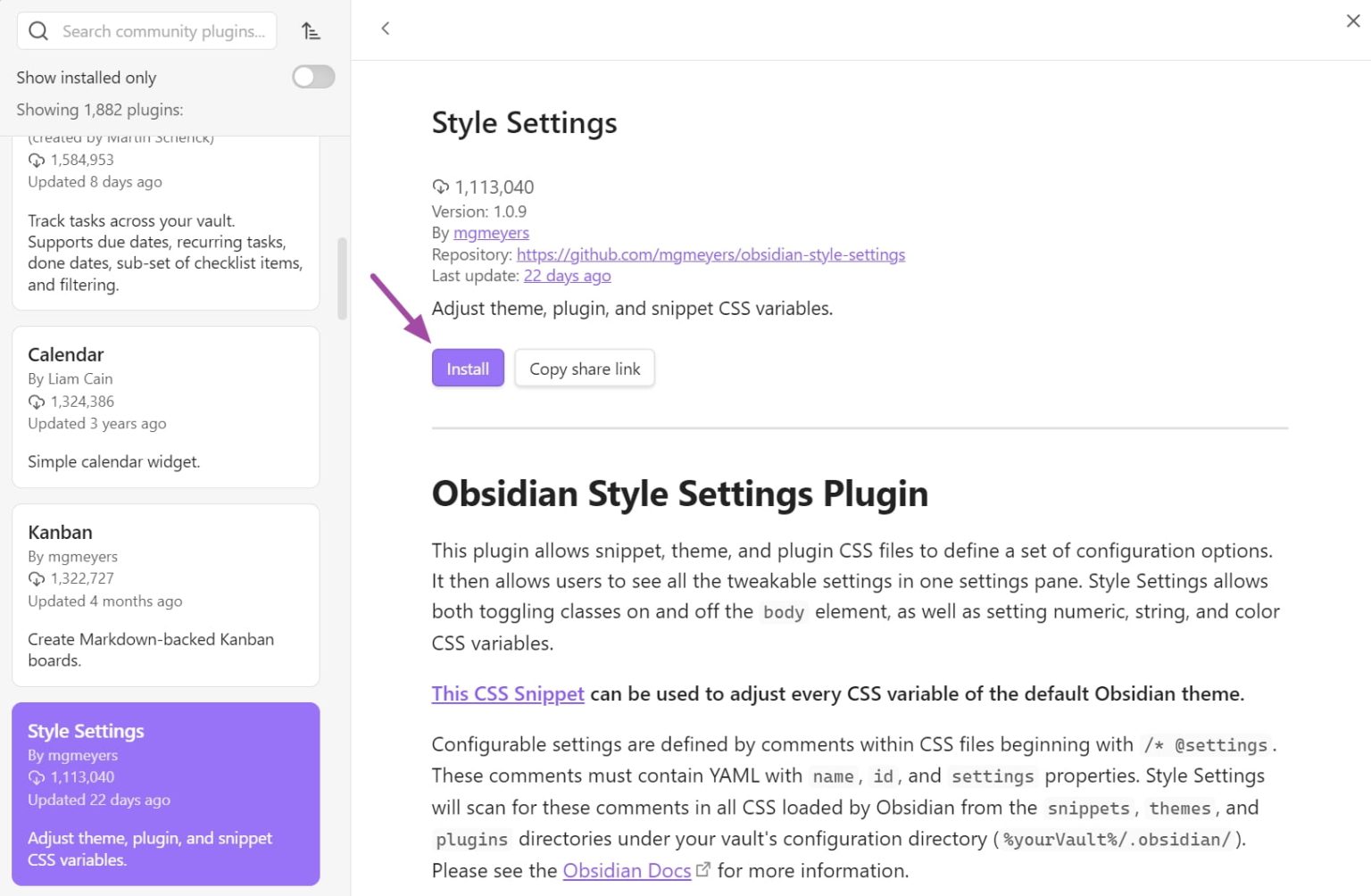Click the download icon beside 1,113,040
The width and height of the screenshot is (1371, 896).
coord(440,187)
